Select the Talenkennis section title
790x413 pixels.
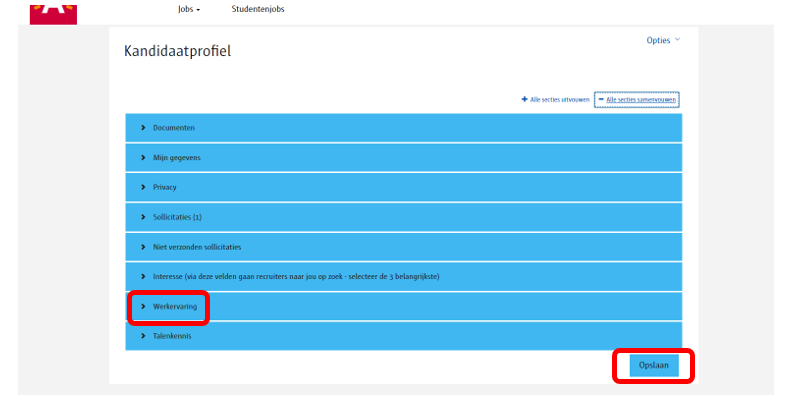pyautogui.click(x=172, y=336)
